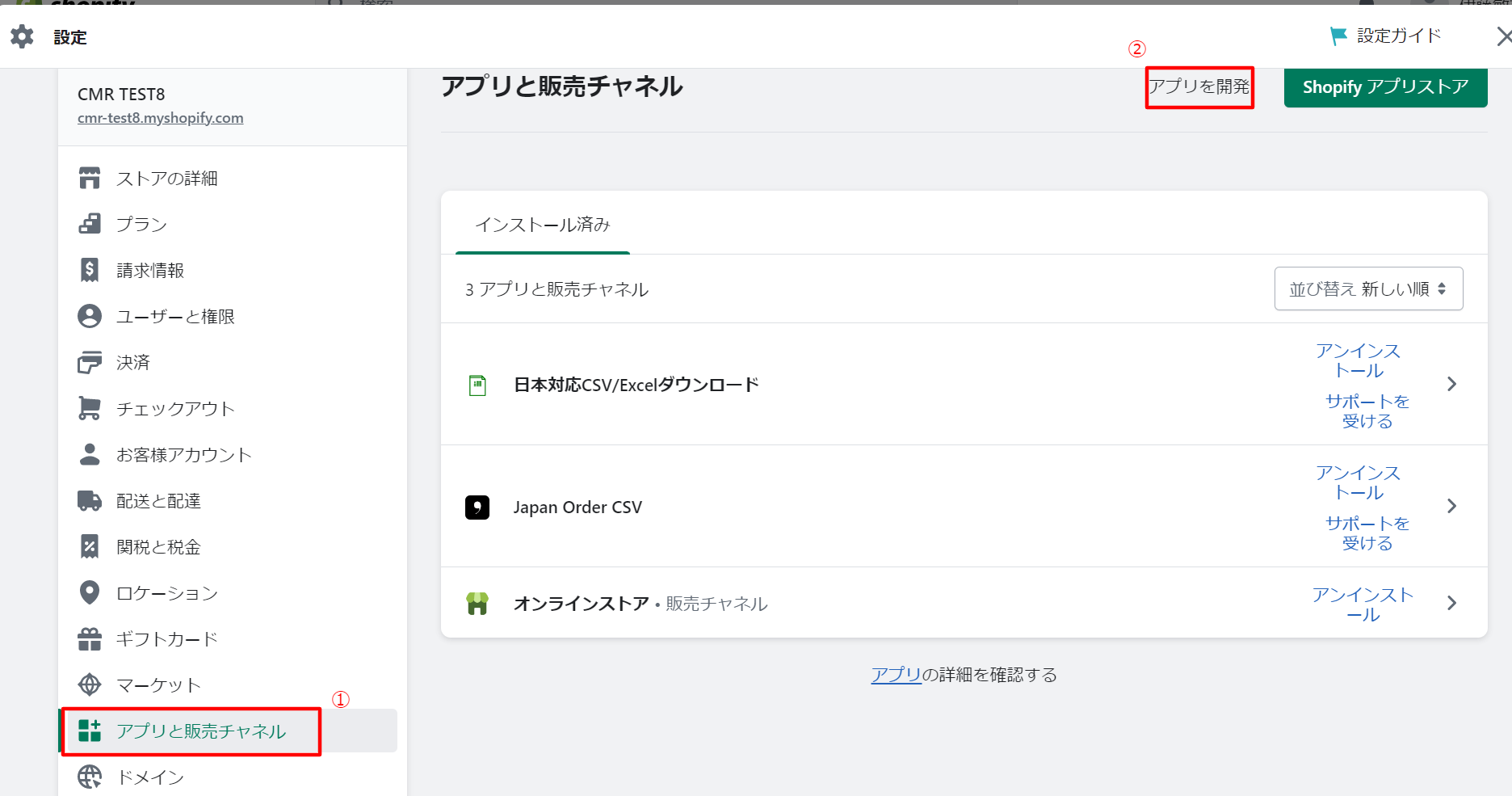Click the Plan icon in sidebar
1512x796 pixels.
point(90,224)
